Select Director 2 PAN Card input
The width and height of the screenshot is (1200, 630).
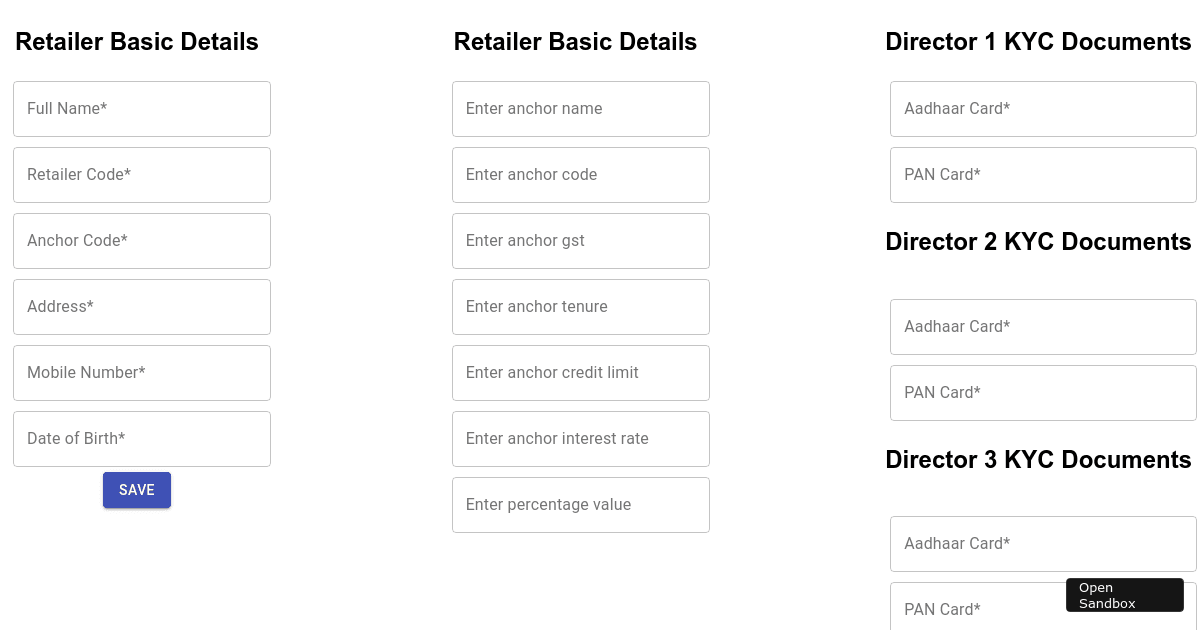click(1042, 393)
